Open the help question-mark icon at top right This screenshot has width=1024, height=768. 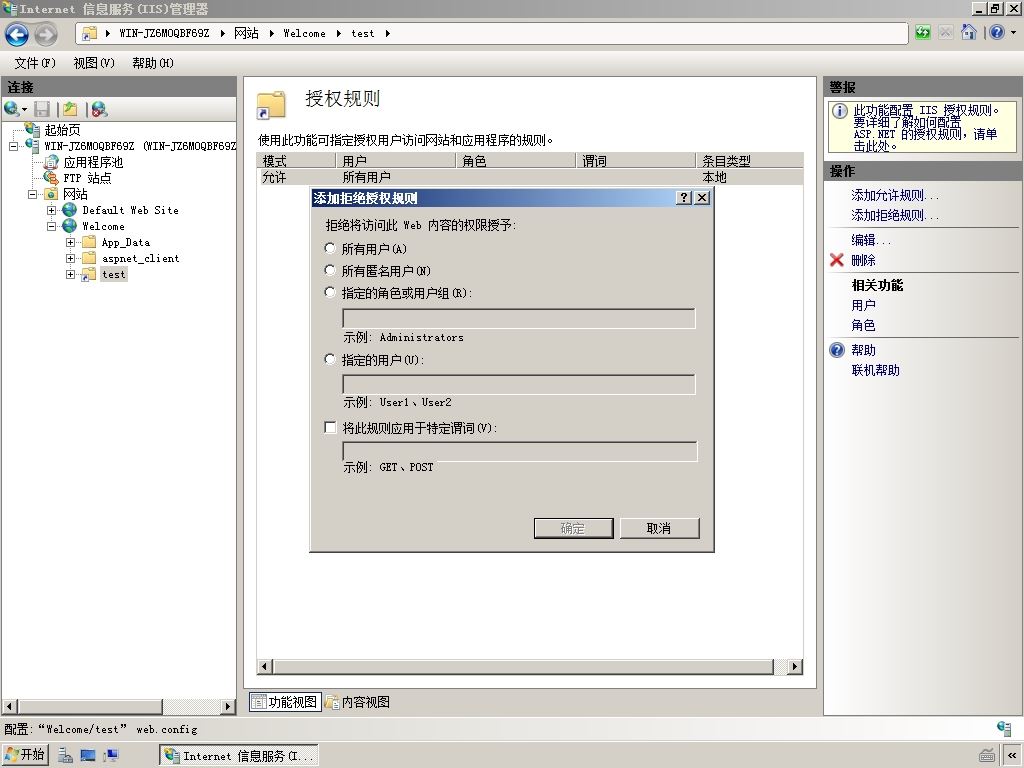[997, 32]
